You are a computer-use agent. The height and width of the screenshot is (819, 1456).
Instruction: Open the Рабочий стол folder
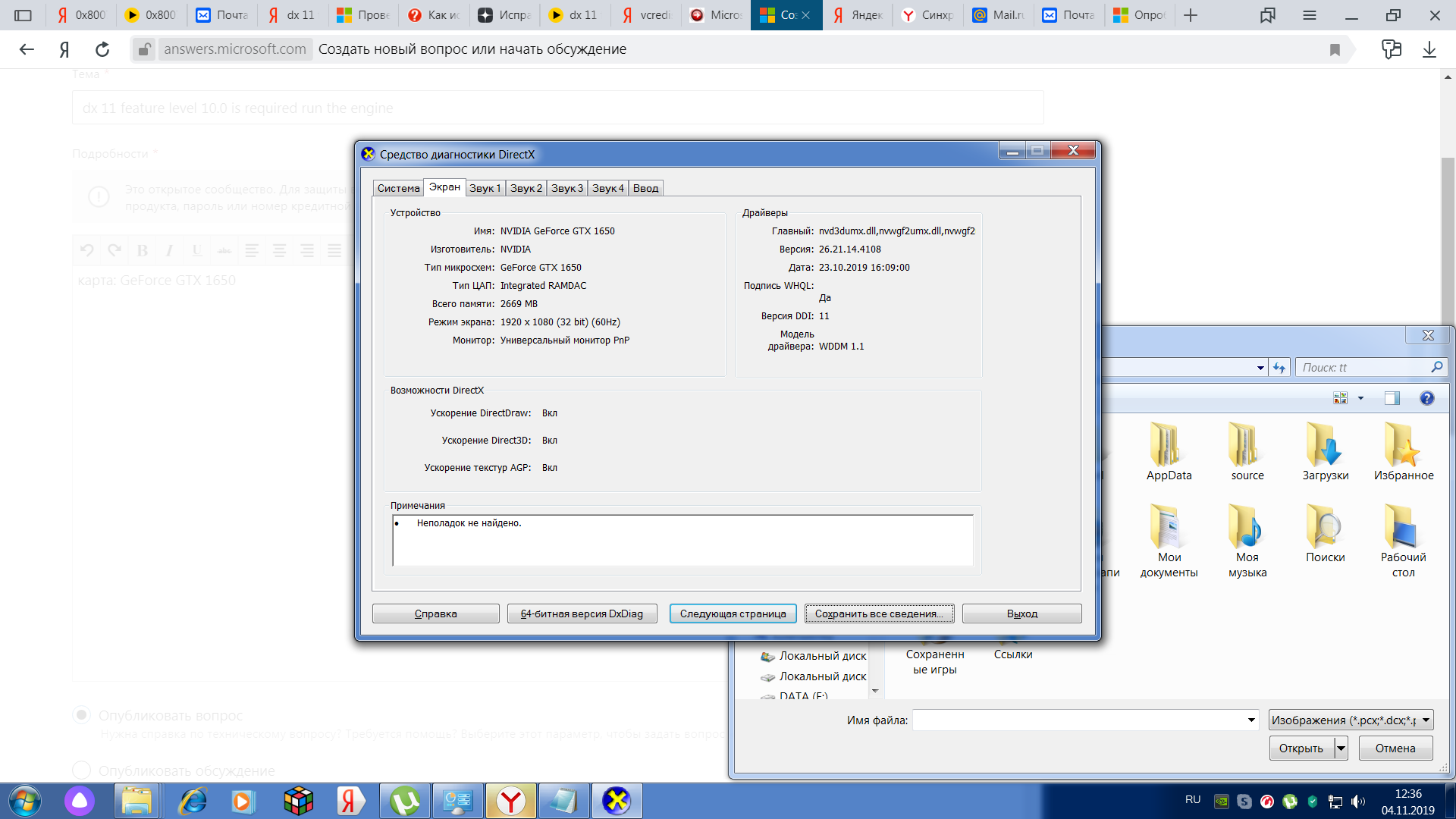(x=1404, y=541)
